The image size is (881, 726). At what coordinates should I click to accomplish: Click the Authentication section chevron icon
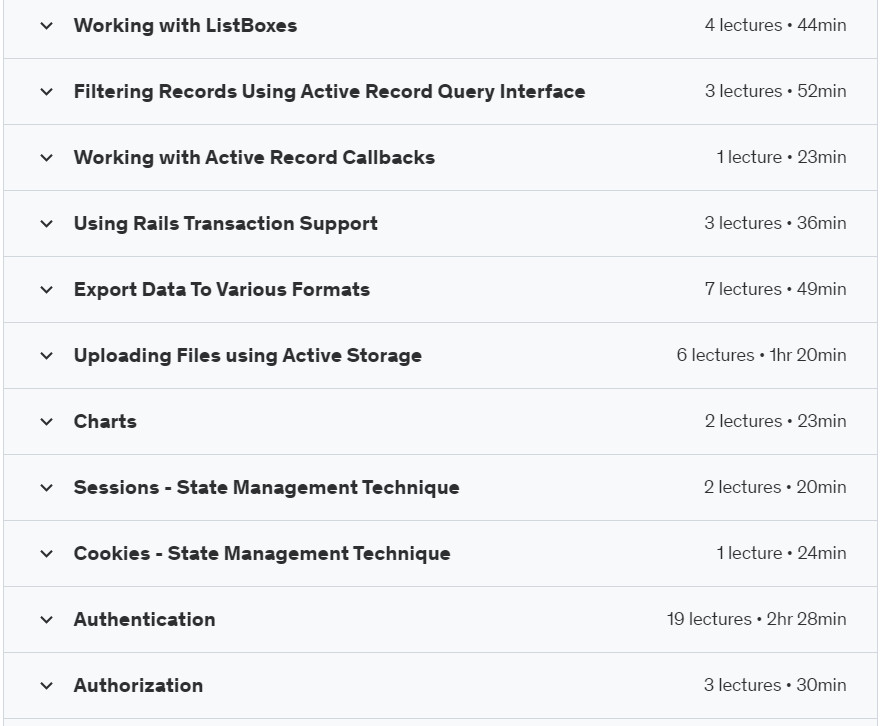click(x=47, y=620)
